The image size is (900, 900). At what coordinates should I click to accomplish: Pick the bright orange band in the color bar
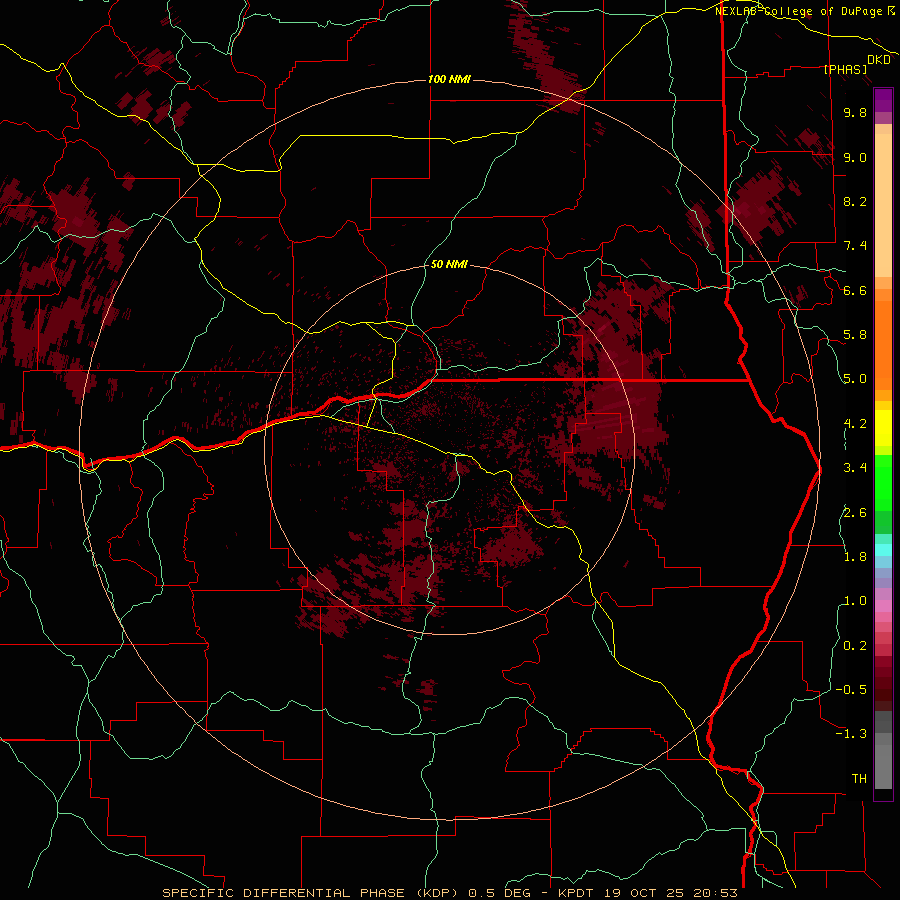click(883, 346)
